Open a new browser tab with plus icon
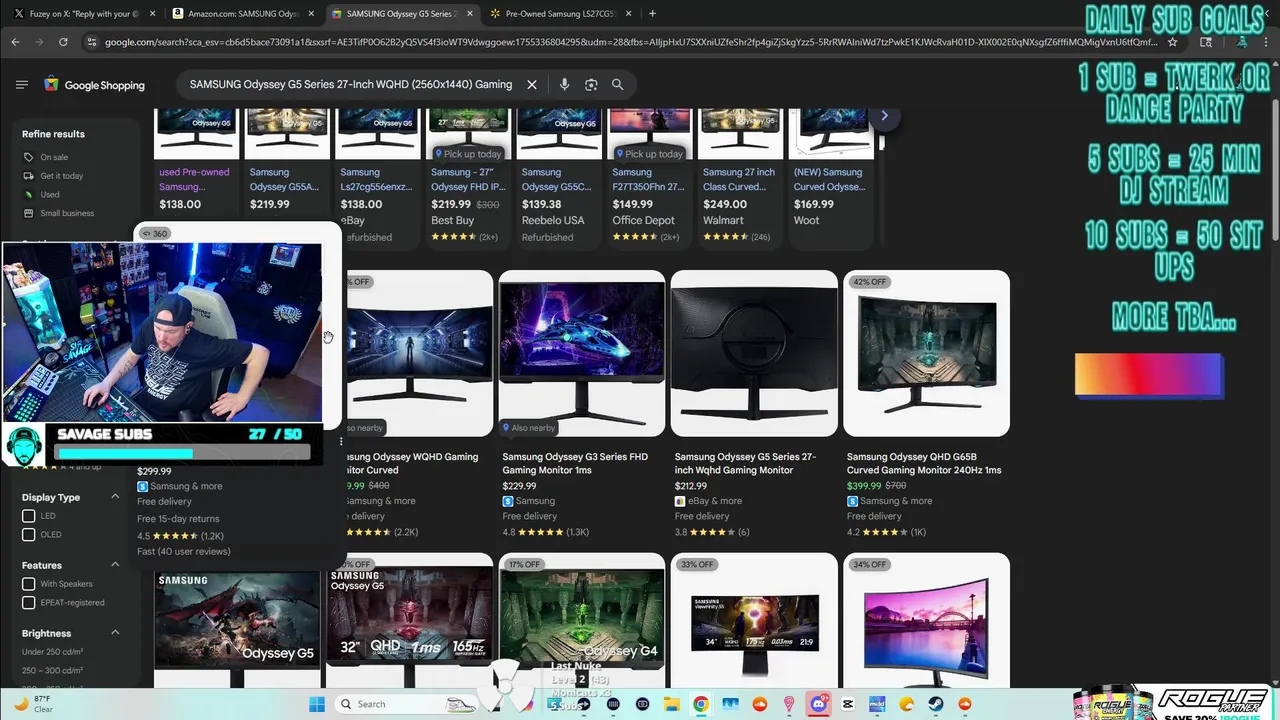1280x720 pixels. (652, 13)
